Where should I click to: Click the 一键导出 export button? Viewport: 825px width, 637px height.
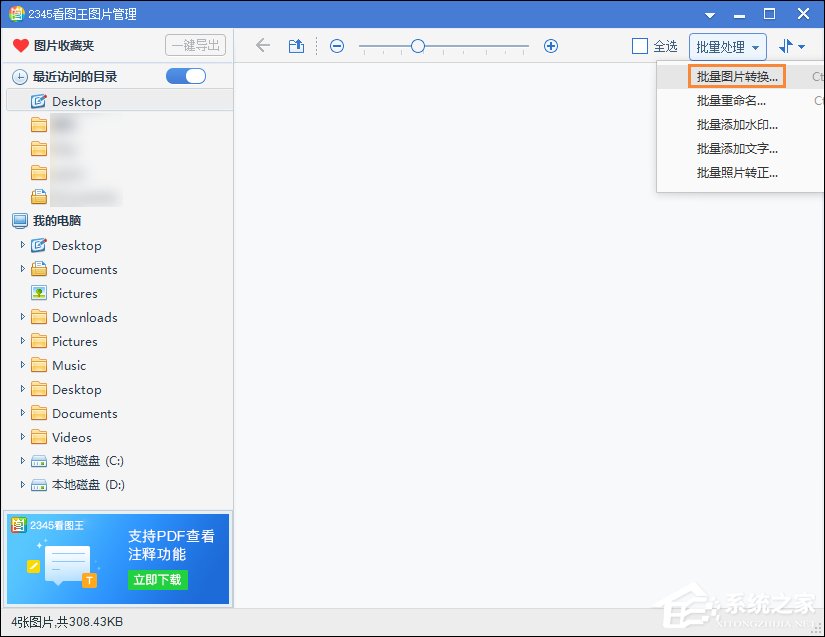pos(196,45)
